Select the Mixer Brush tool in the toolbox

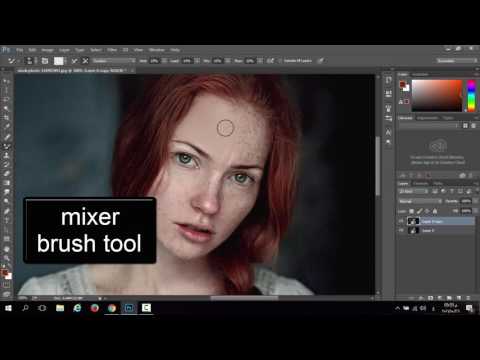(6, 146)
